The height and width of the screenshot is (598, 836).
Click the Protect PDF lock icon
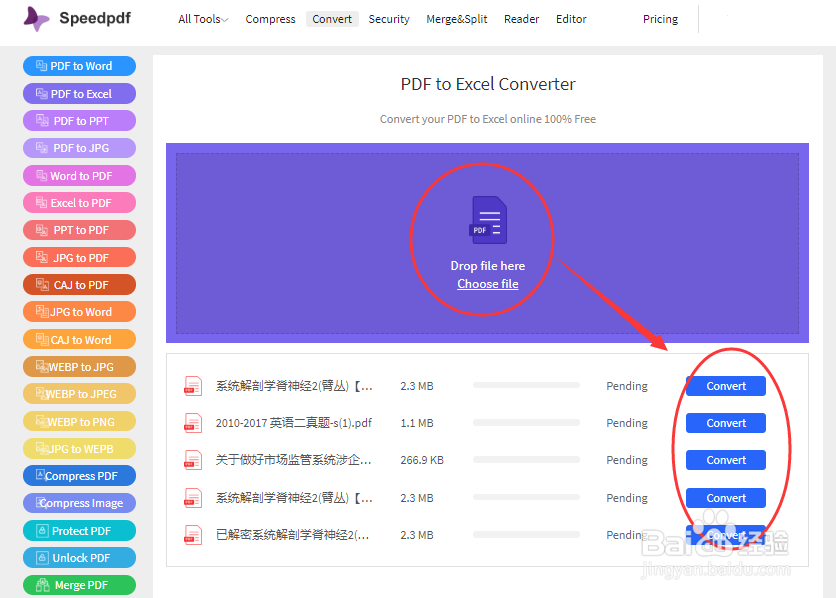pyautogui.click(x=42, y=531)
